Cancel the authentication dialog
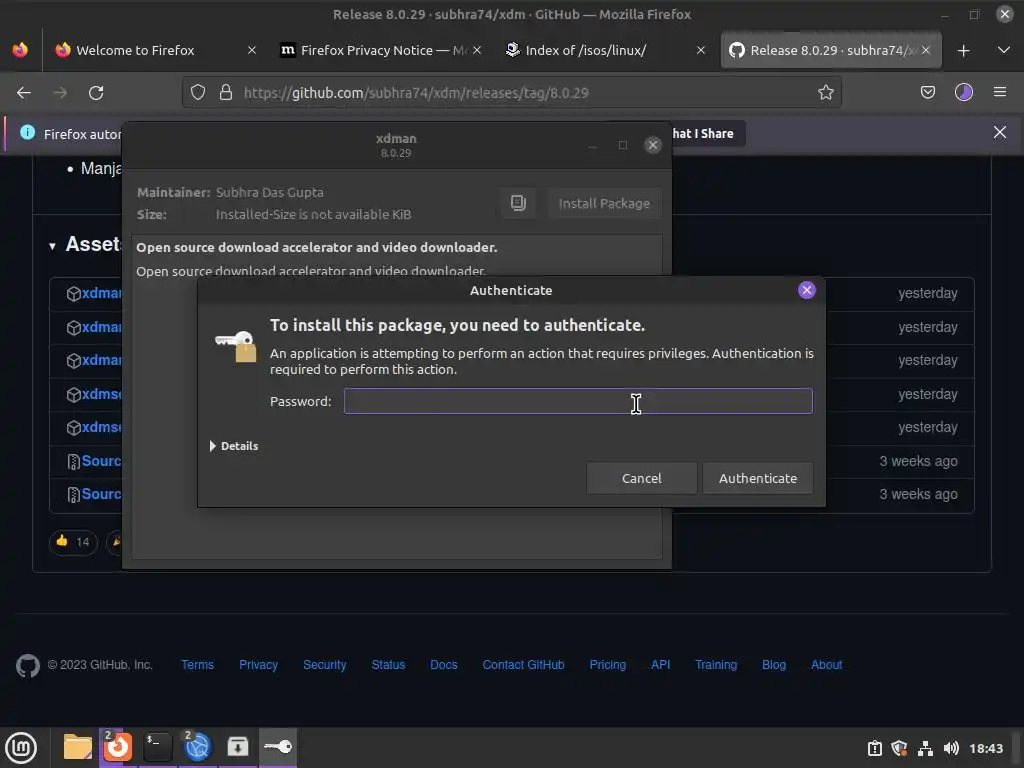This screenshot has width=1024, height=768. tap(641, 478)
